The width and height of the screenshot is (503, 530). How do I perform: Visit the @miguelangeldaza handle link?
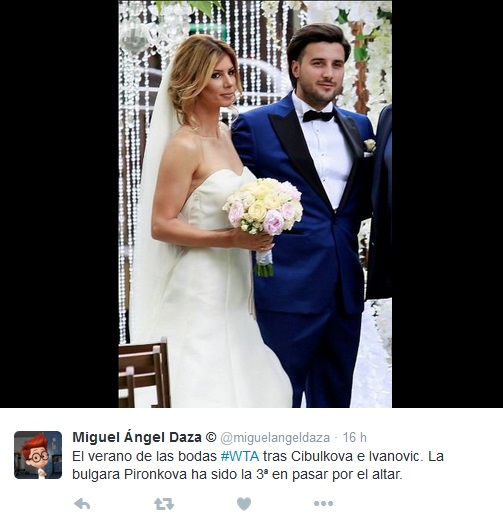click(275, 438)
